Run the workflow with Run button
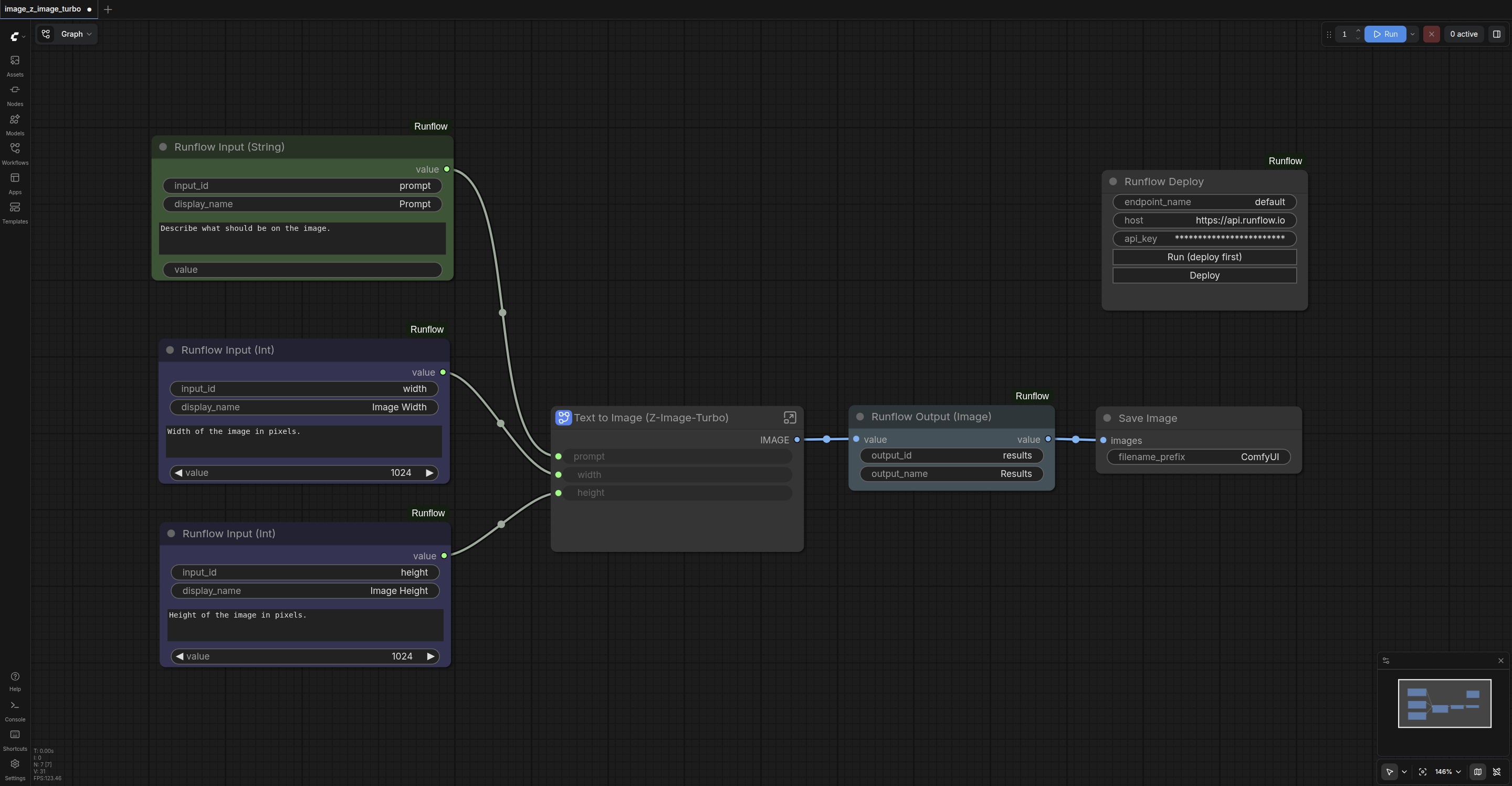 pyautogui.click(x=1385, y=34)
